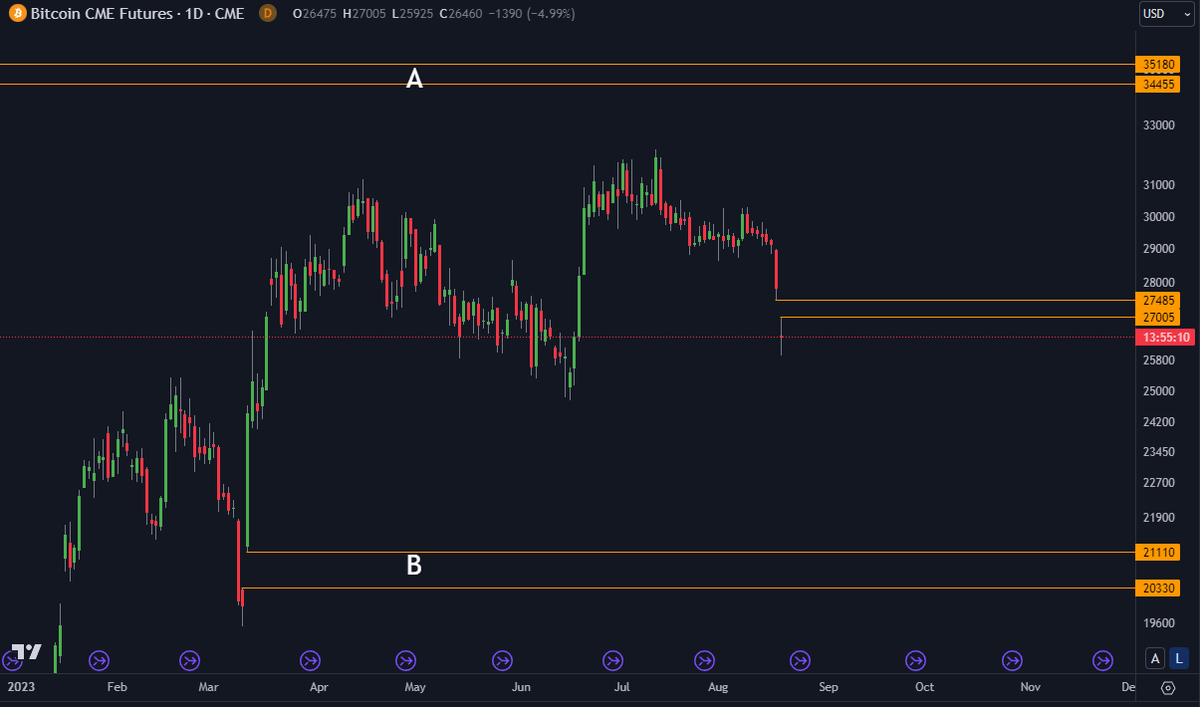Click the close value C26460
The height and width of the screenshot is (707, 1200).
[459, 14]
